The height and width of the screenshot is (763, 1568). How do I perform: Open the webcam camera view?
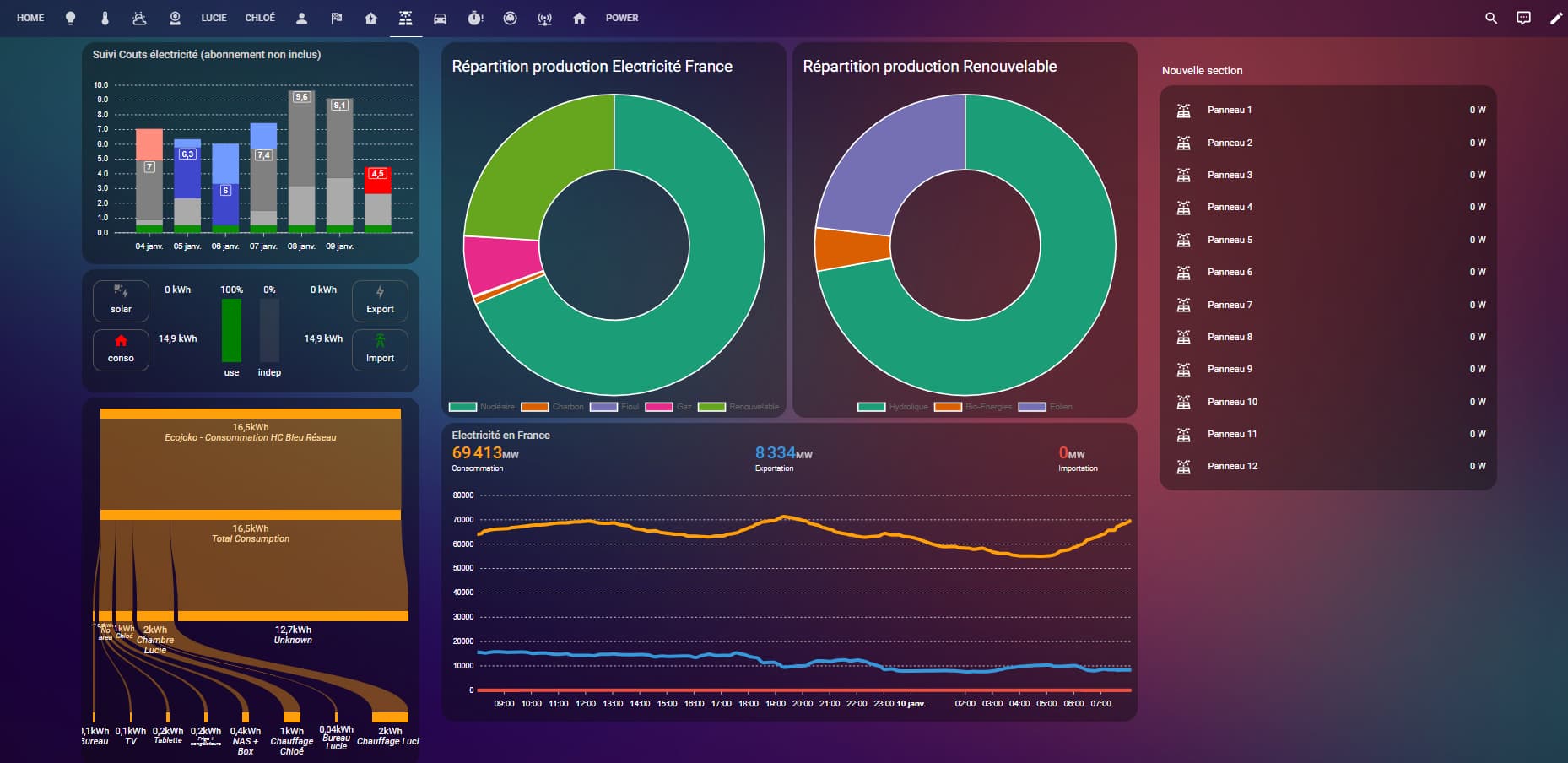(175, 18)
